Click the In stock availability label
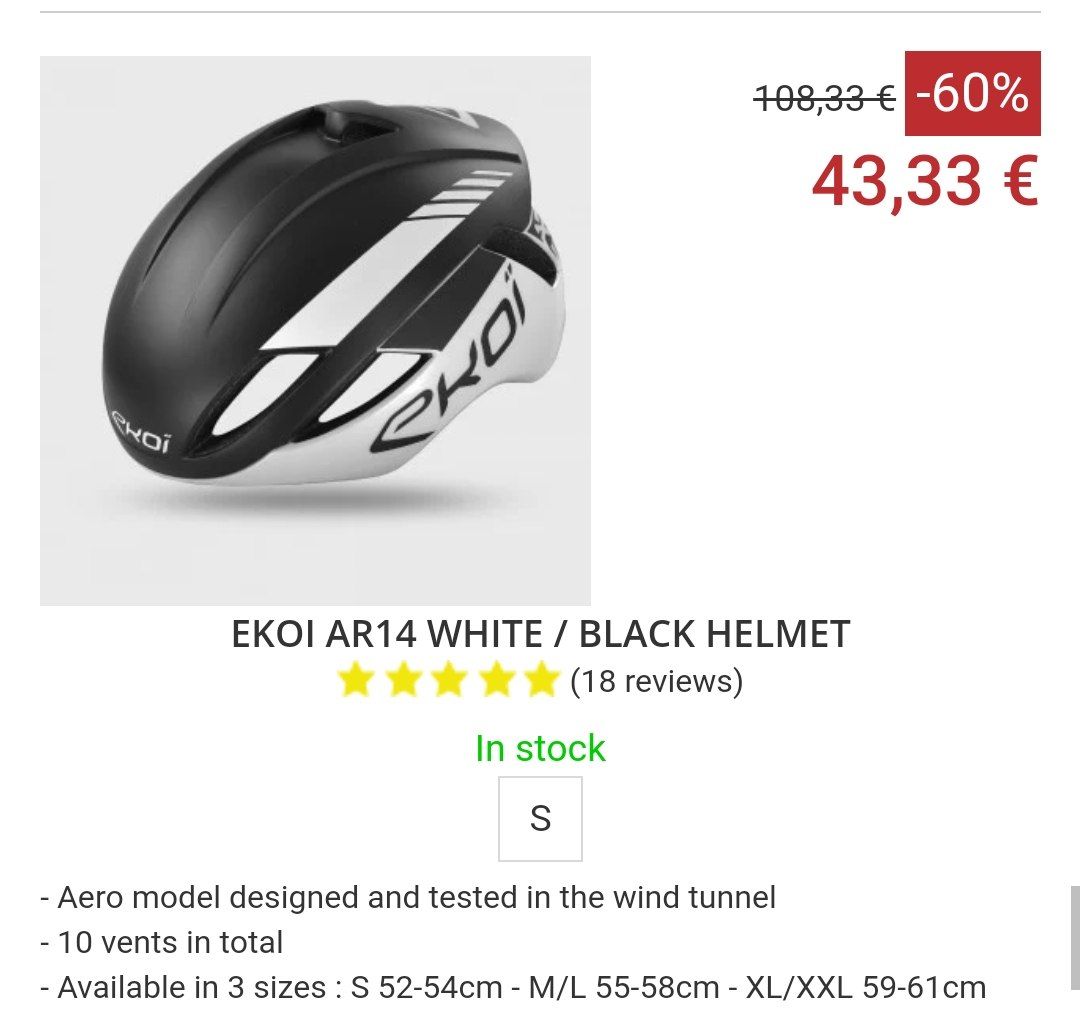1080x1036 pixels. pos(540,748)
